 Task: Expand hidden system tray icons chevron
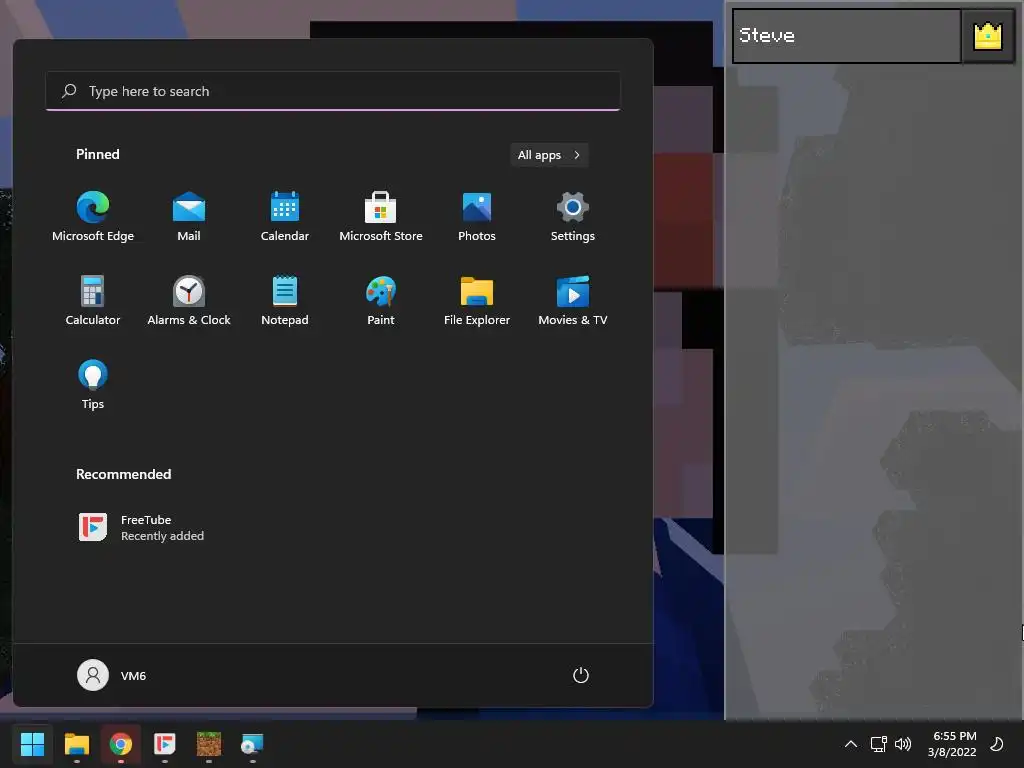tap(850, 744)
